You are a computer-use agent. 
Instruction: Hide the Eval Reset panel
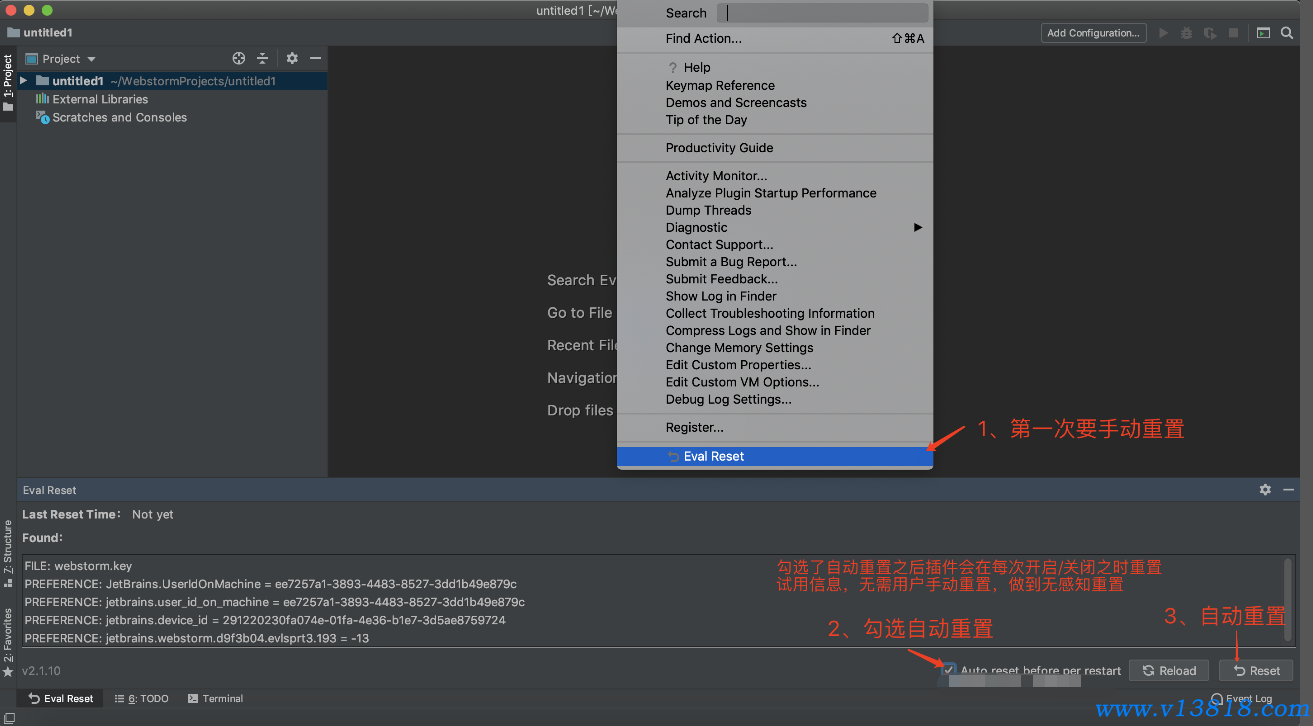click(1289, 490)
